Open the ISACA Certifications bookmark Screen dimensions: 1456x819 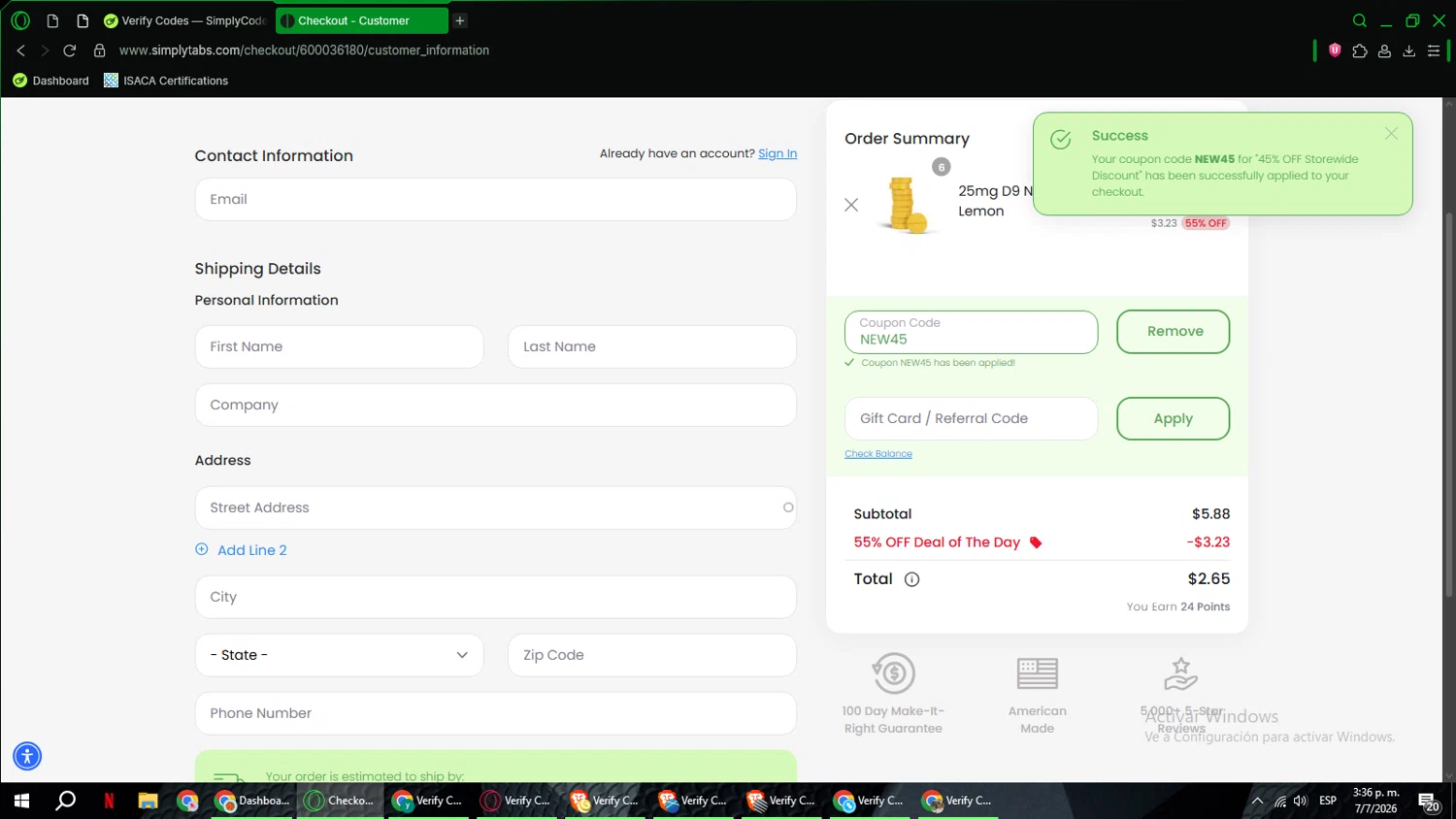(x=166, y=81)
